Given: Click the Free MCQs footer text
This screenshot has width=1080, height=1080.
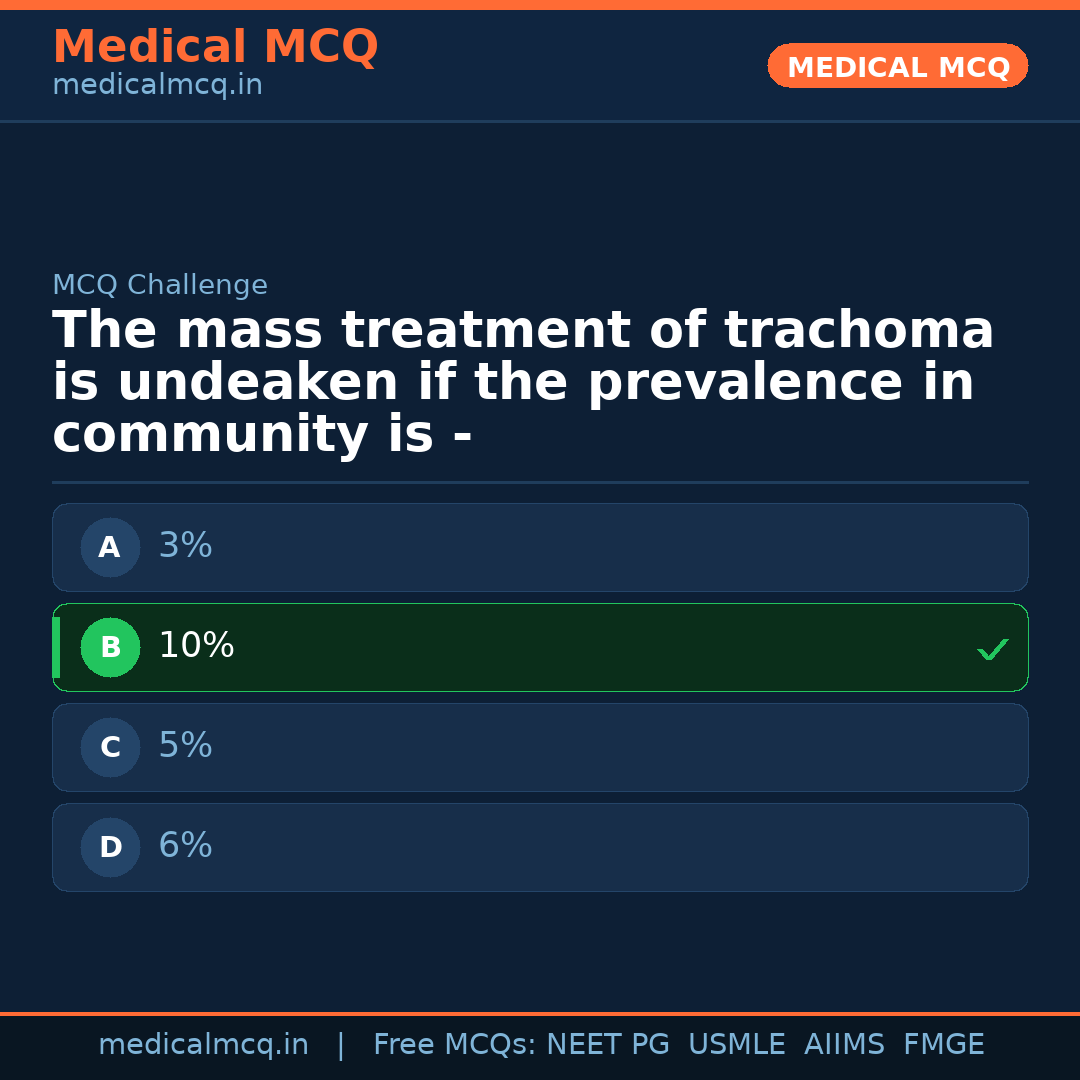Looking at the screenshot, I should (x=454, y=1045).
